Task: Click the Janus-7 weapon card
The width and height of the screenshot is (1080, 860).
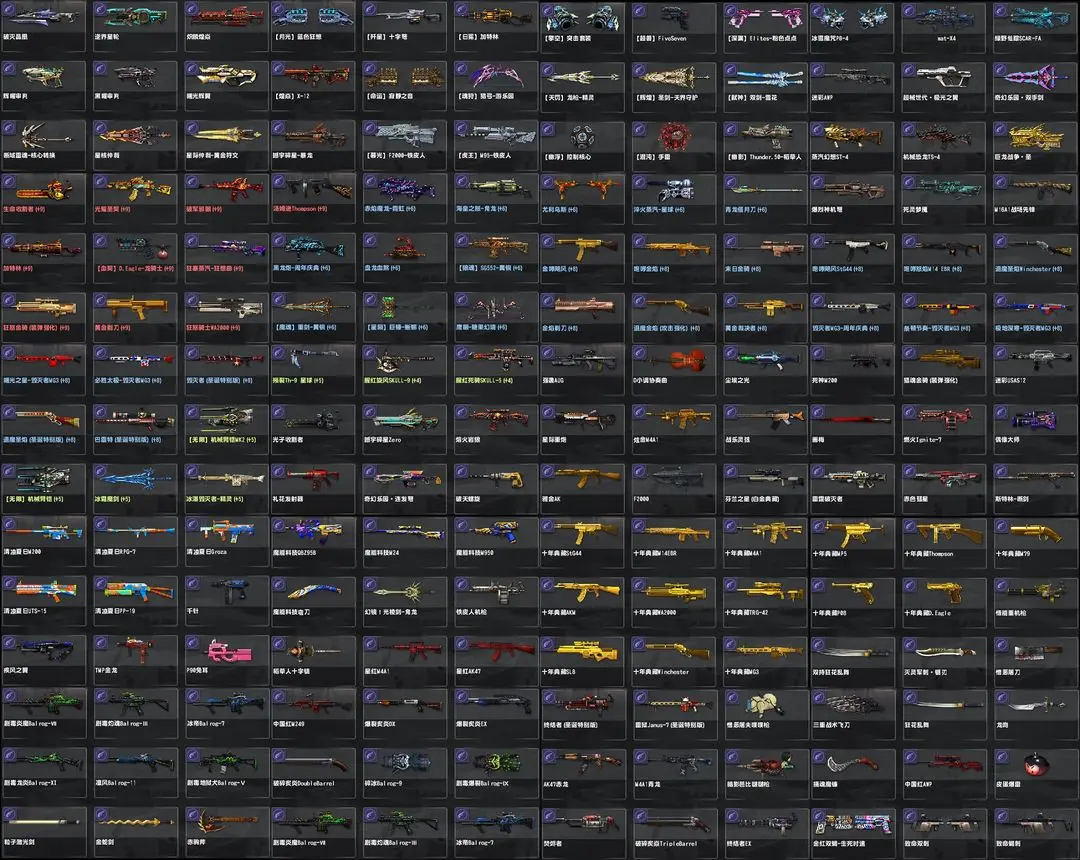Action: [674, 713]
